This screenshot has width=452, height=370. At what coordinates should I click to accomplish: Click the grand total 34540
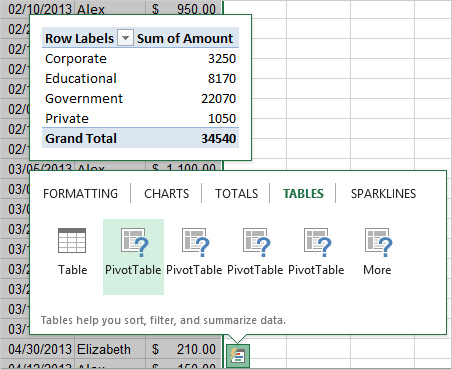pyautogui.click(x=218, y=139)
